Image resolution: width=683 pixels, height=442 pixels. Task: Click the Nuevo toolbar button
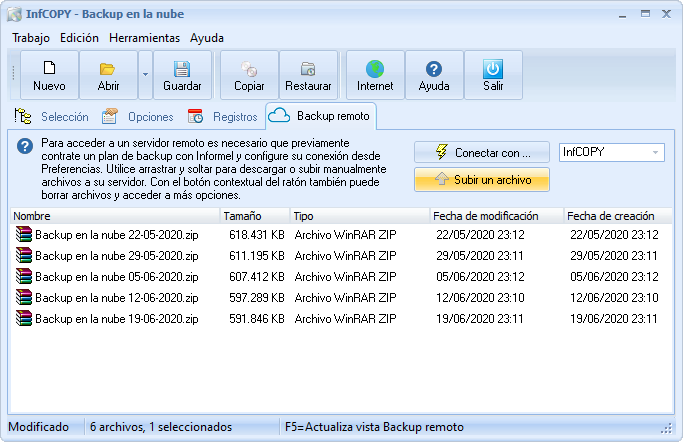click(x=49, y=75)
